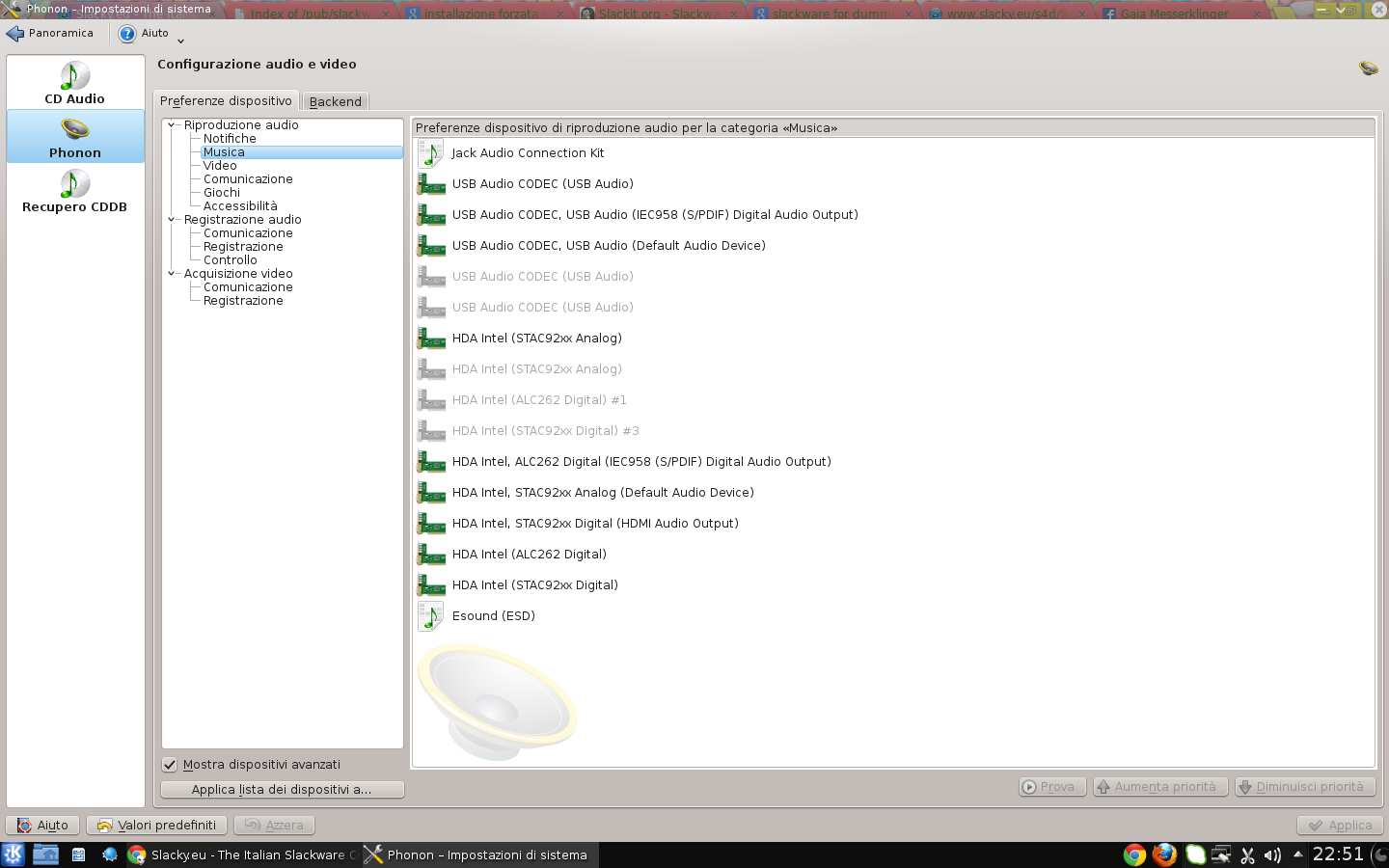Open the KDE application launcher menu
The image size is (1389, 868).
(x=14, y=854)
